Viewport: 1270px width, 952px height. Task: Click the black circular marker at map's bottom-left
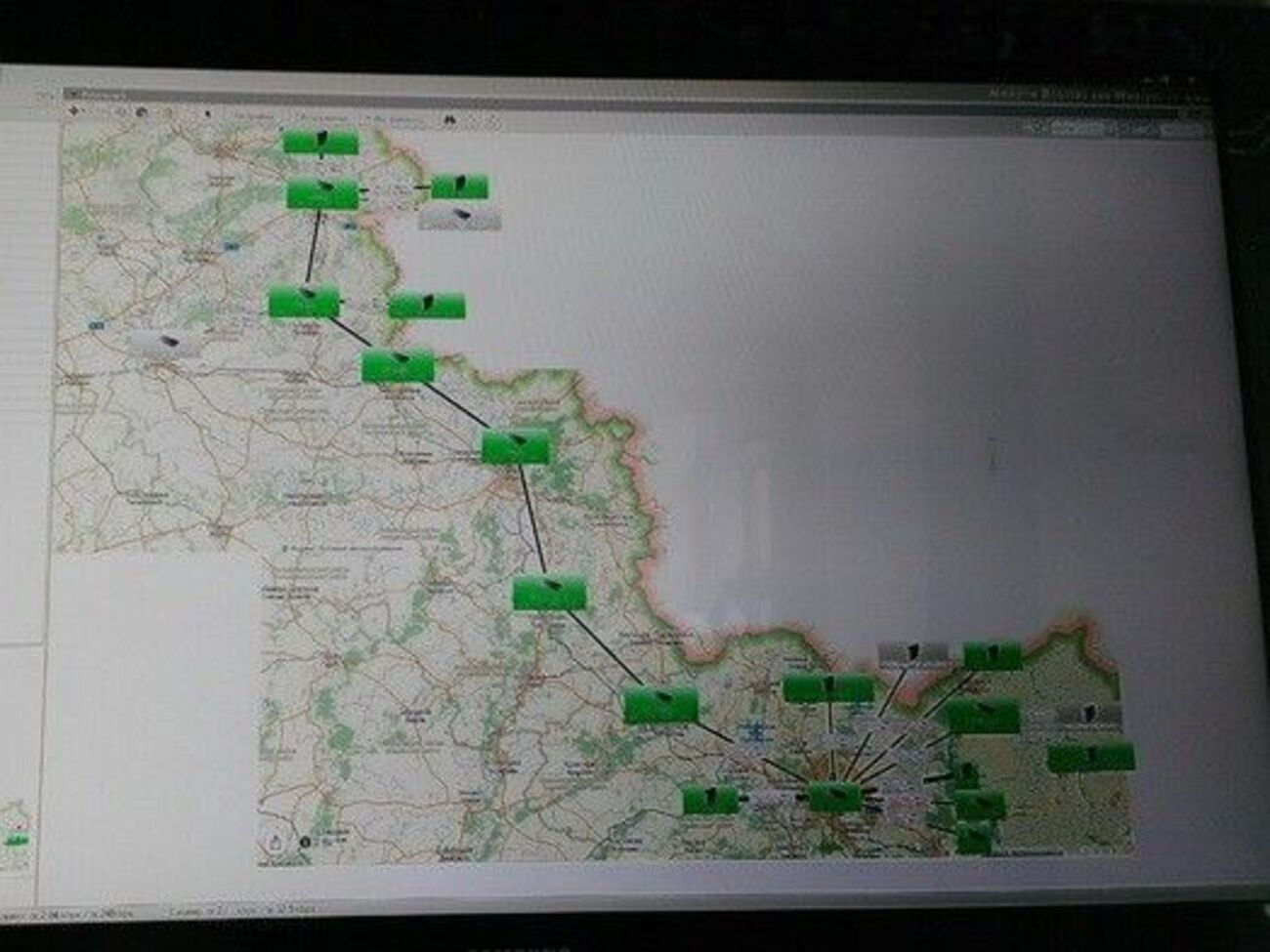point(306,841)
